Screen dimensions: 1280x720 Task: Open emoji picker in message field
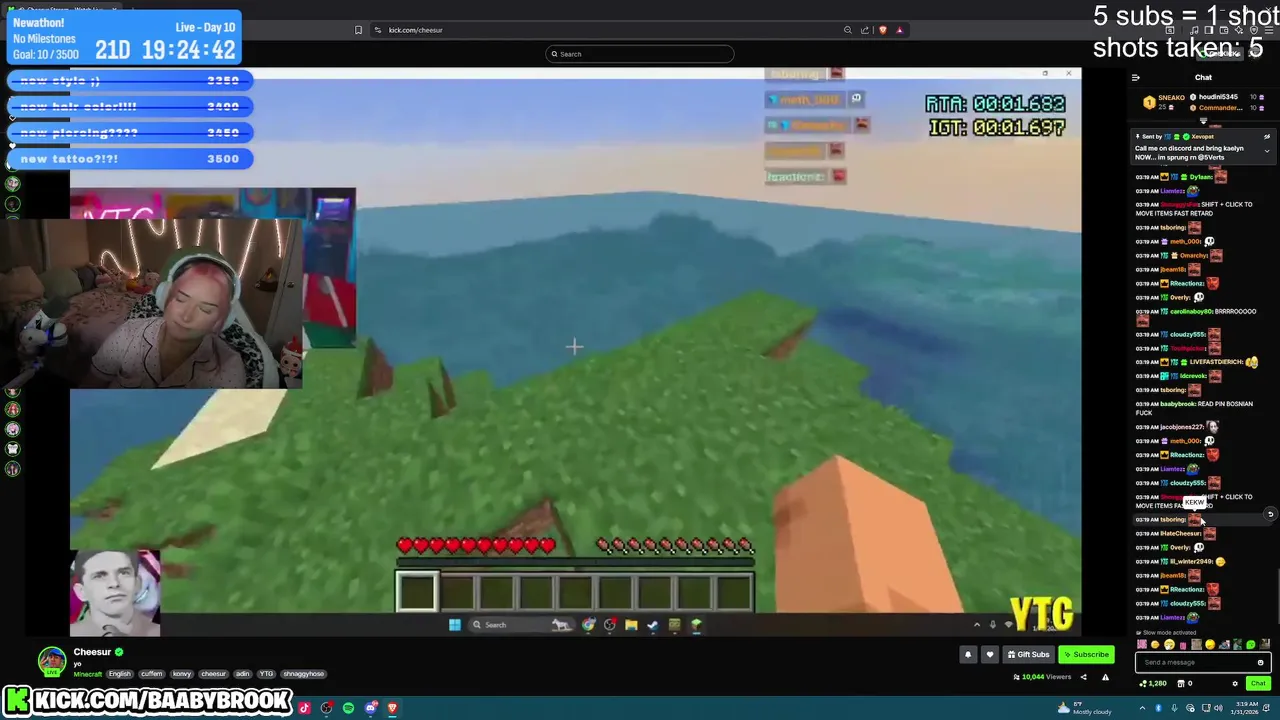(x=1260, y=662)
